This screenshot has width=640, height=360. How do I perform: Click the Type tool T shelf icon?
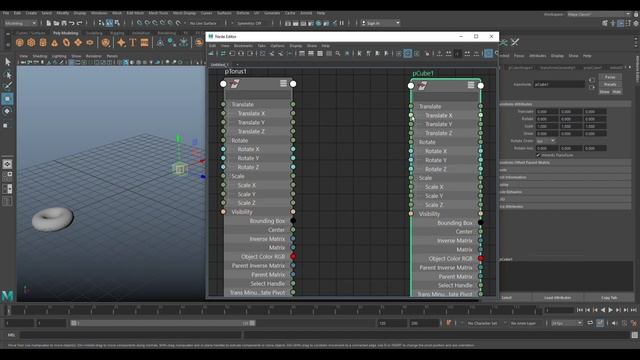click(133, 42)
